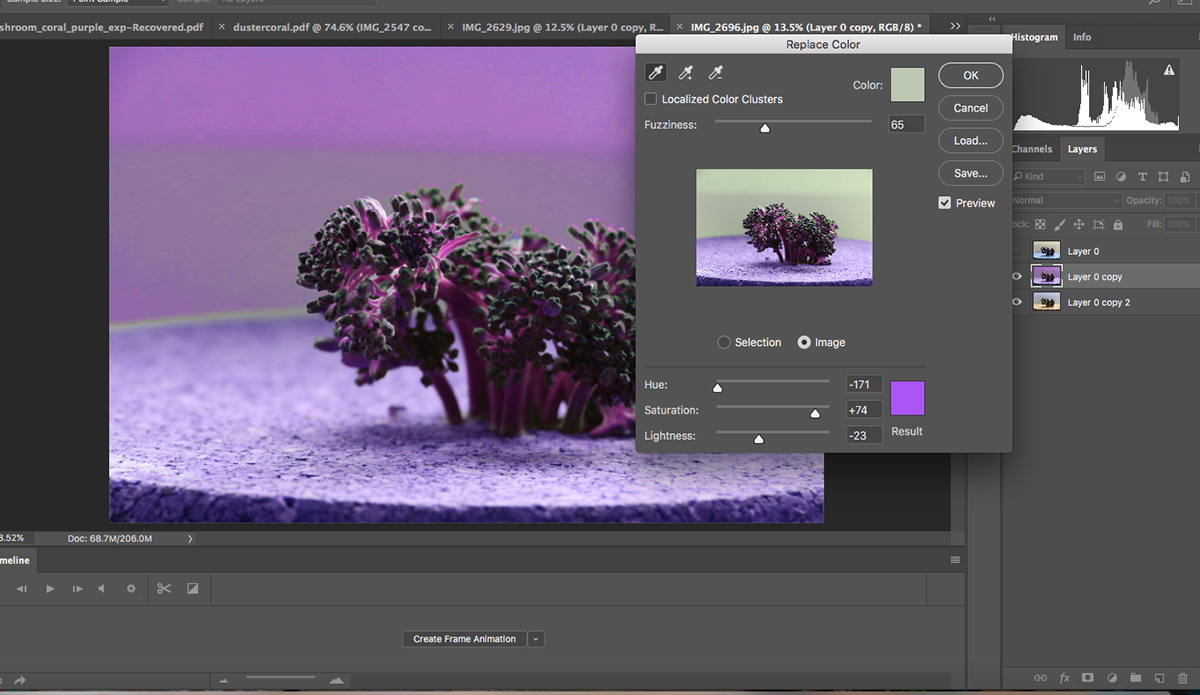Click the Save... button
The height and width of the screenshot is (695, 1200).
971,173
